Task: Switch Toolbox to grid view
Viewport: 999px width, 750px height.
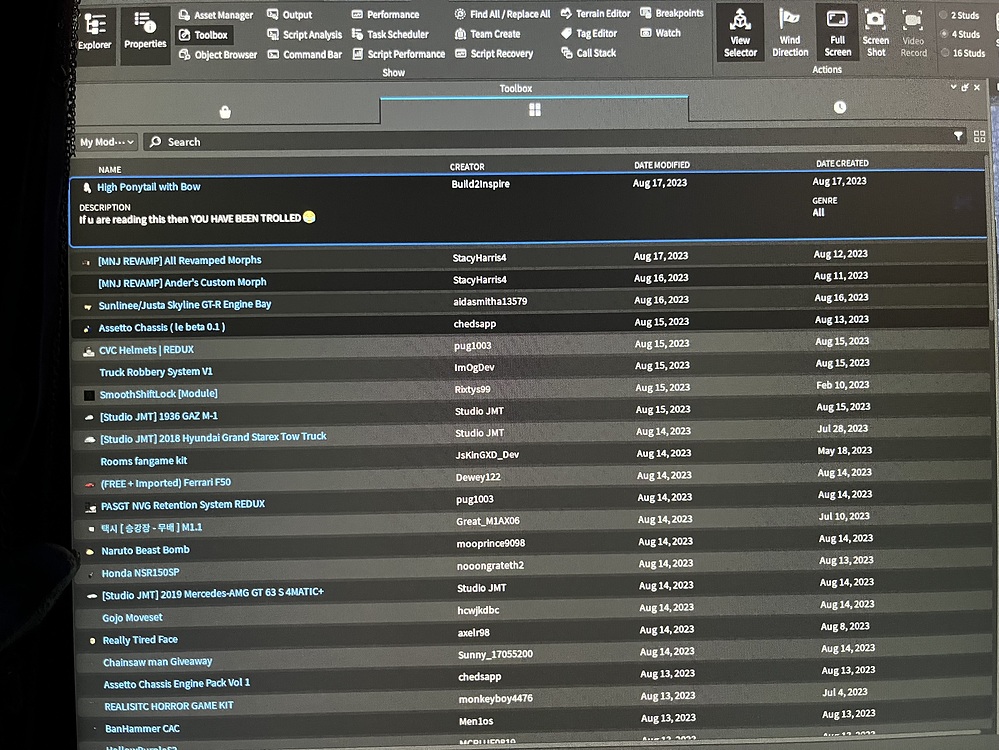Action: [x=979, y=136]
